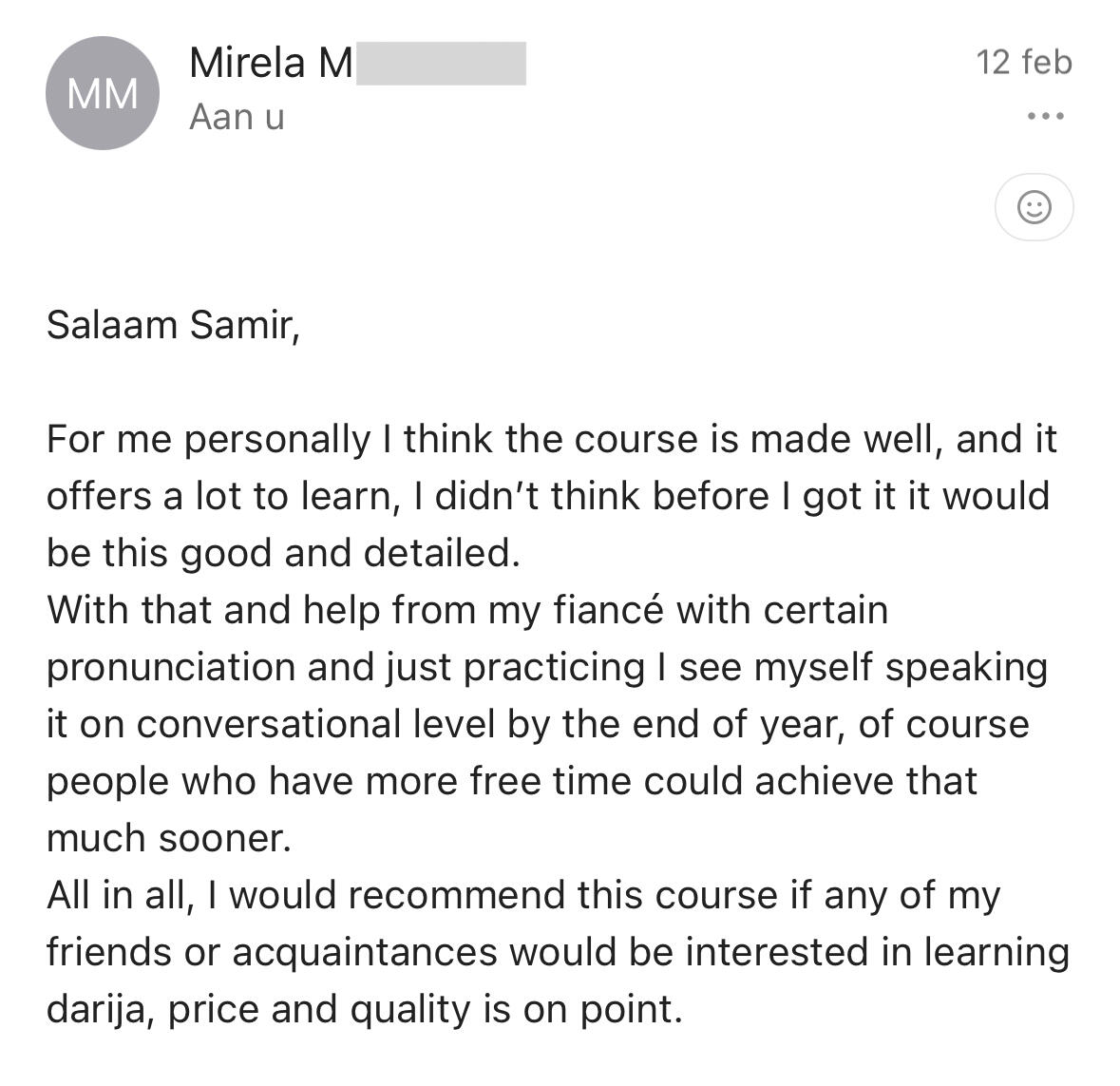Open the three-dot more options menu
Viewport: 1120px width, 1086px height.
1045,117
